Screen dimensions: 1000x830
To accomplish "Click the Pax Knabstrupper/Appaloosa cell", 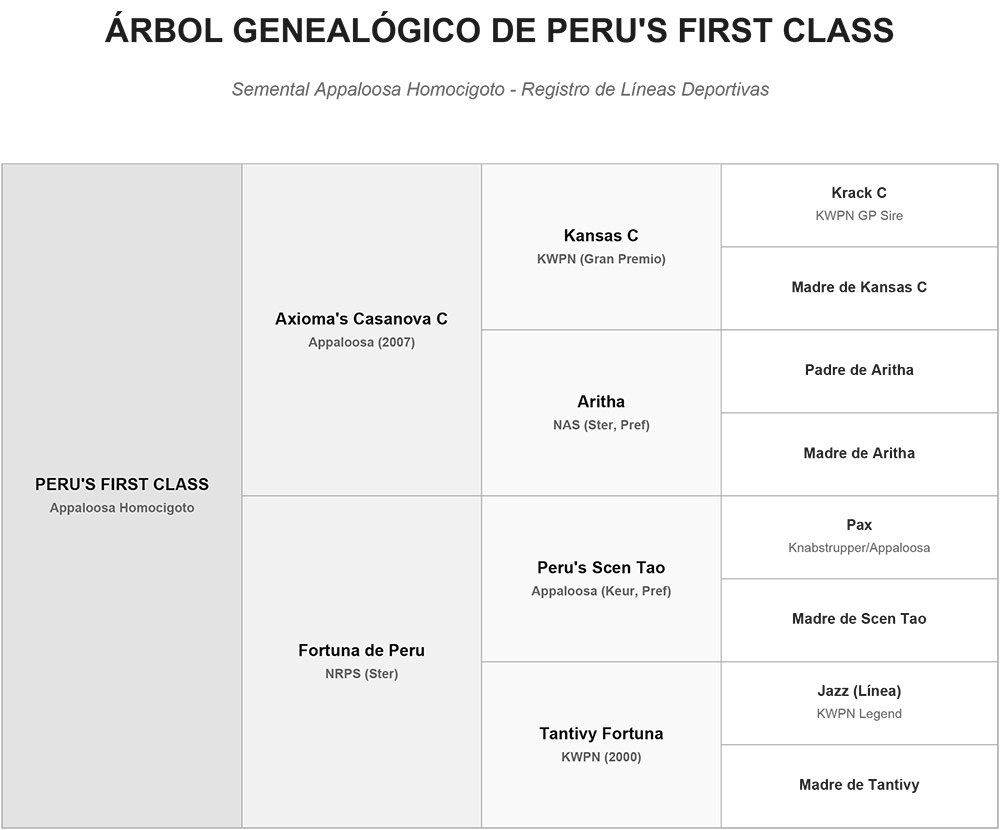I will tap(860, 537).
